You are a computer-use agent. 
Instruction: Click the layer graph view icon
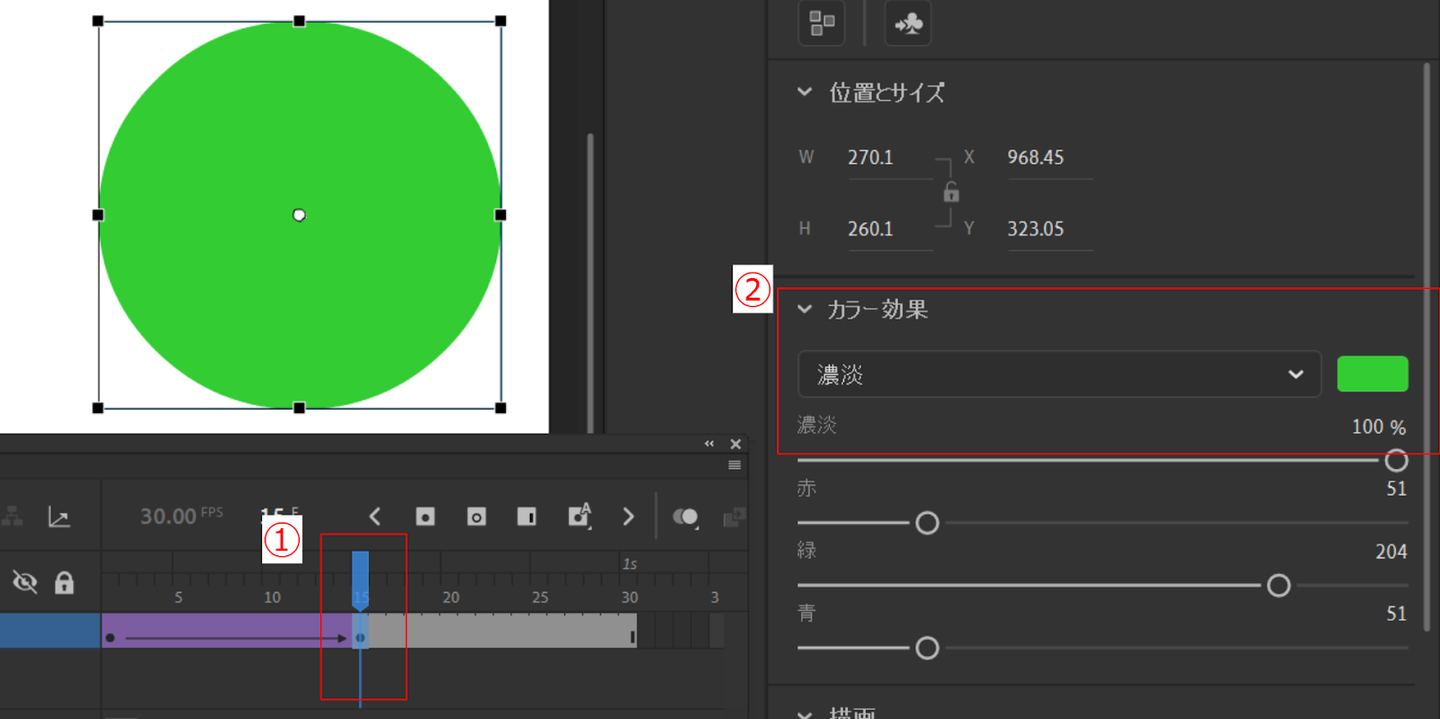pyautogui.click(x=59, y=517)
